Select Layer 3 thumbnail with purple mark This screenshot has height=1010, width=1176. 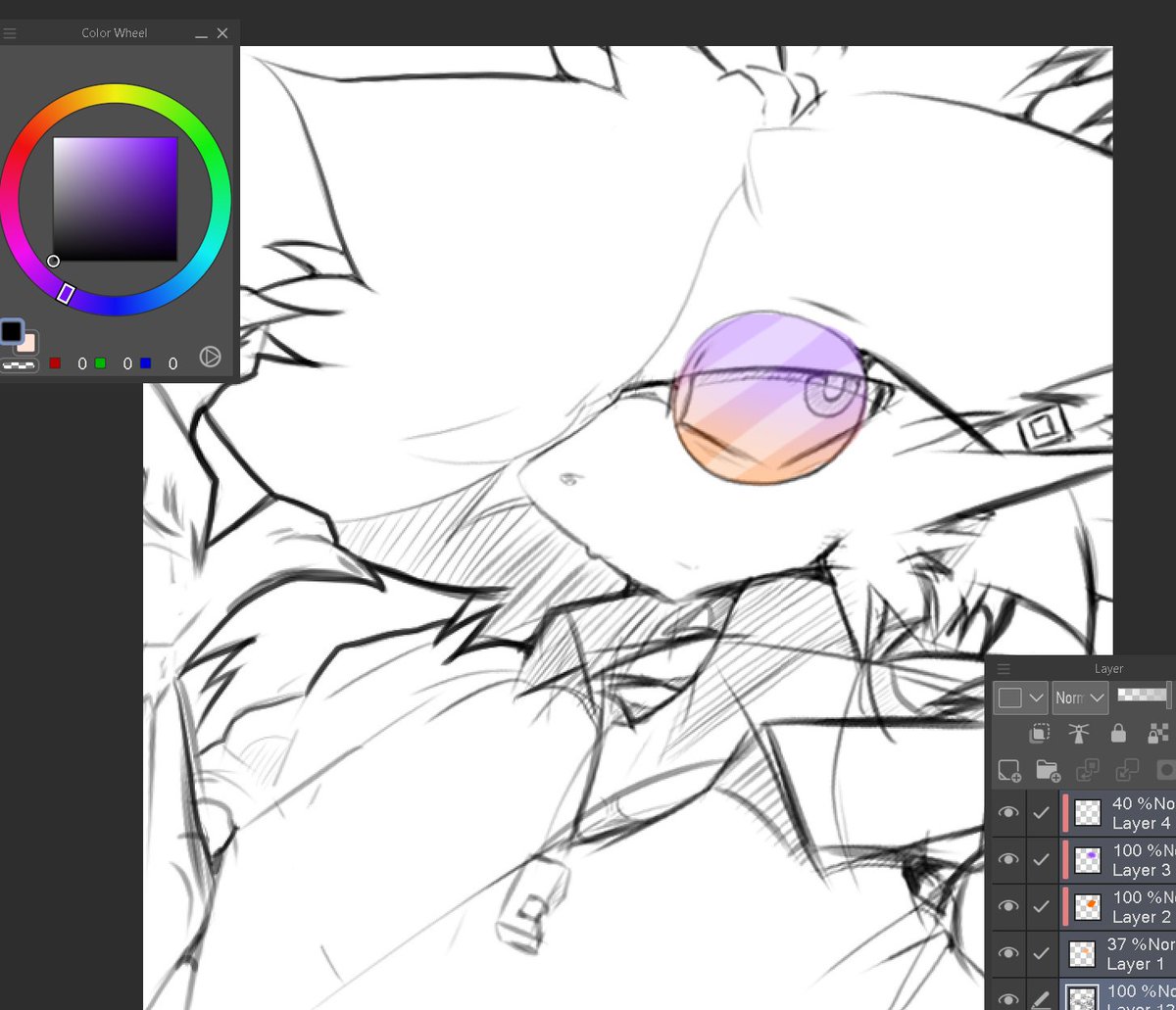coord(1087,860)
